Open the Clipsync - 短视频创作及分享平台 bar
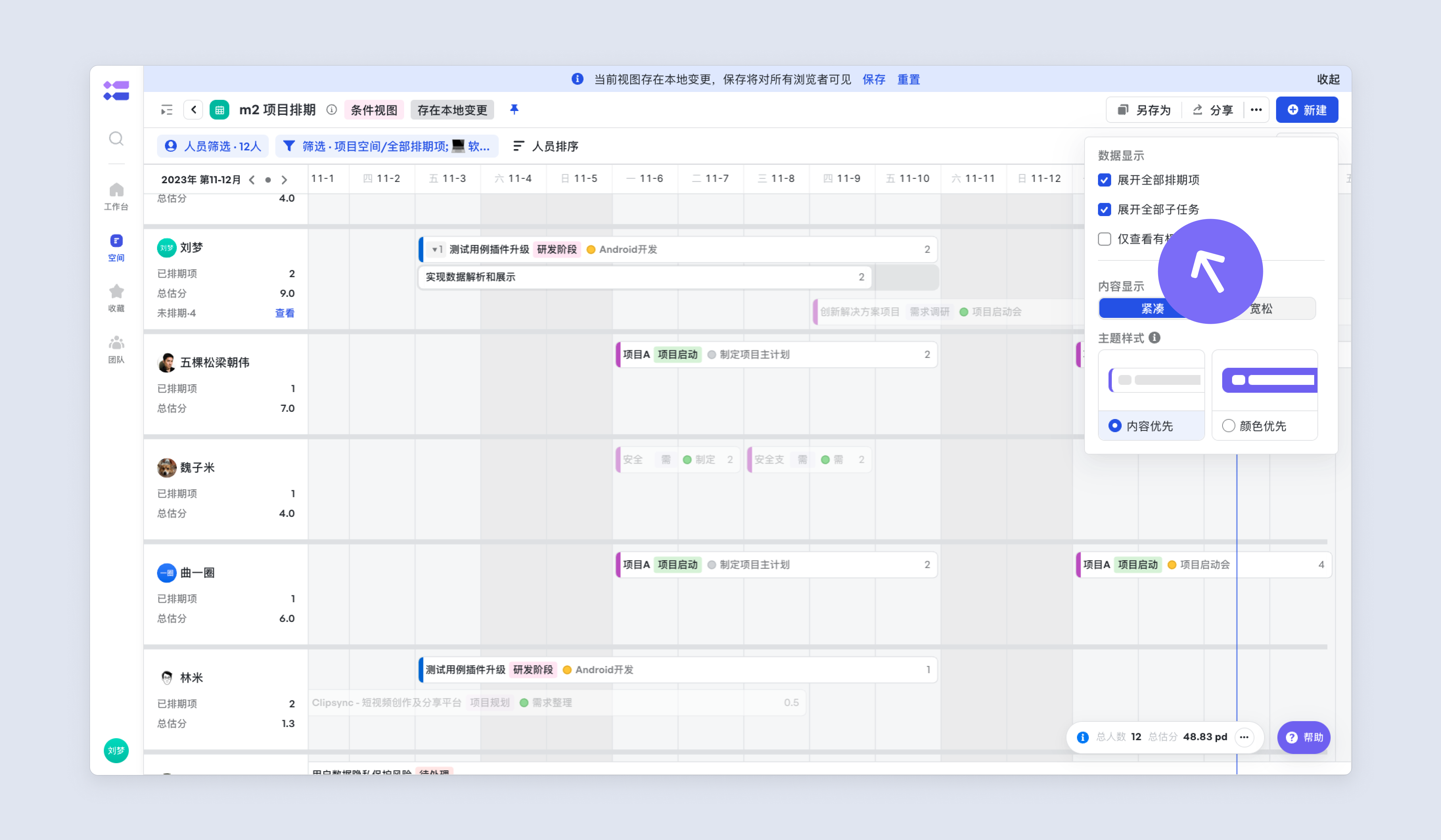This screenshot has height=840, width=1441. tap(558, 703)
